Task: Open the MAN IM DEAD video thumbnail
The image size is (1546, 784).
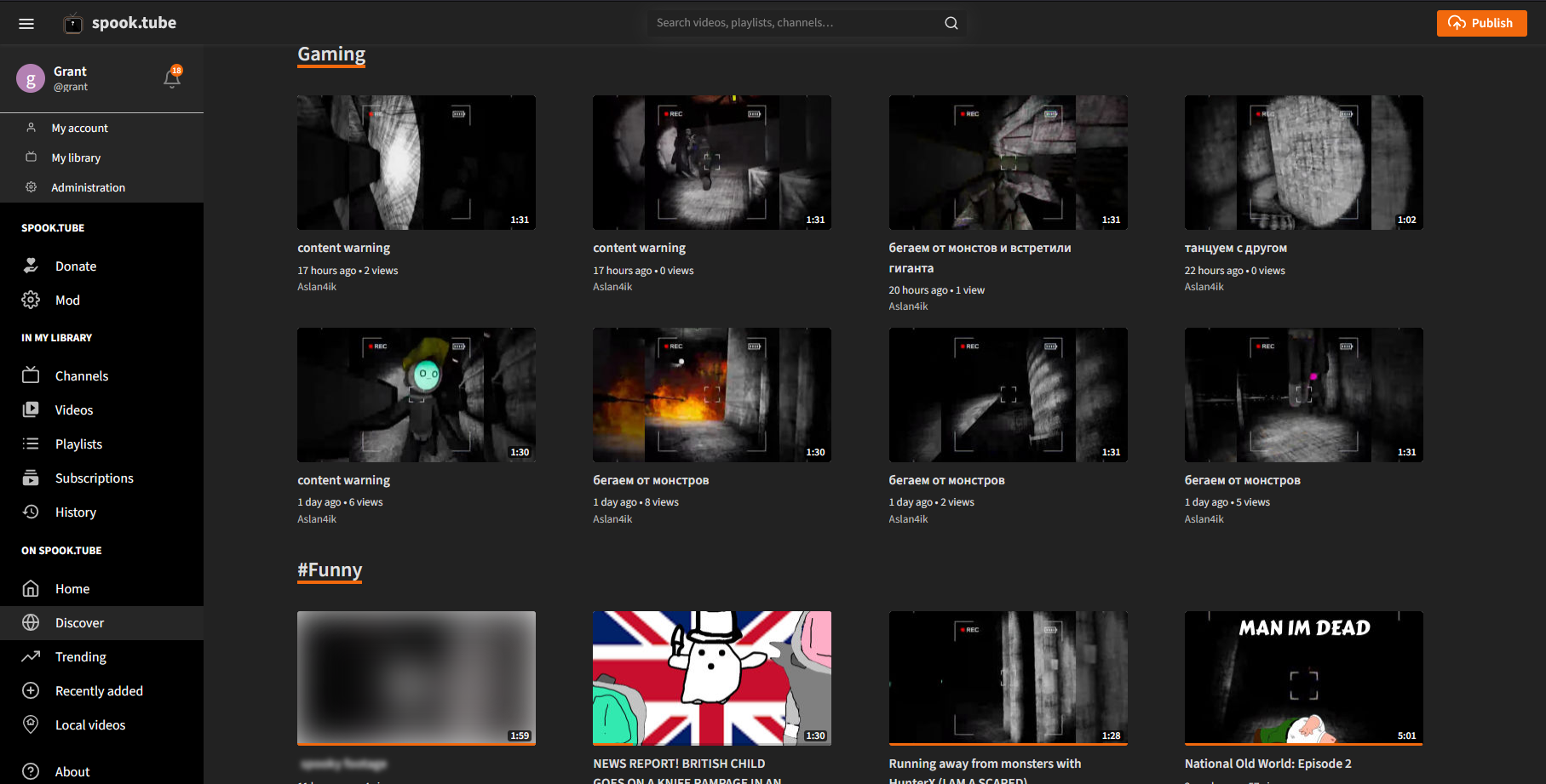Action: (1303, 678)
